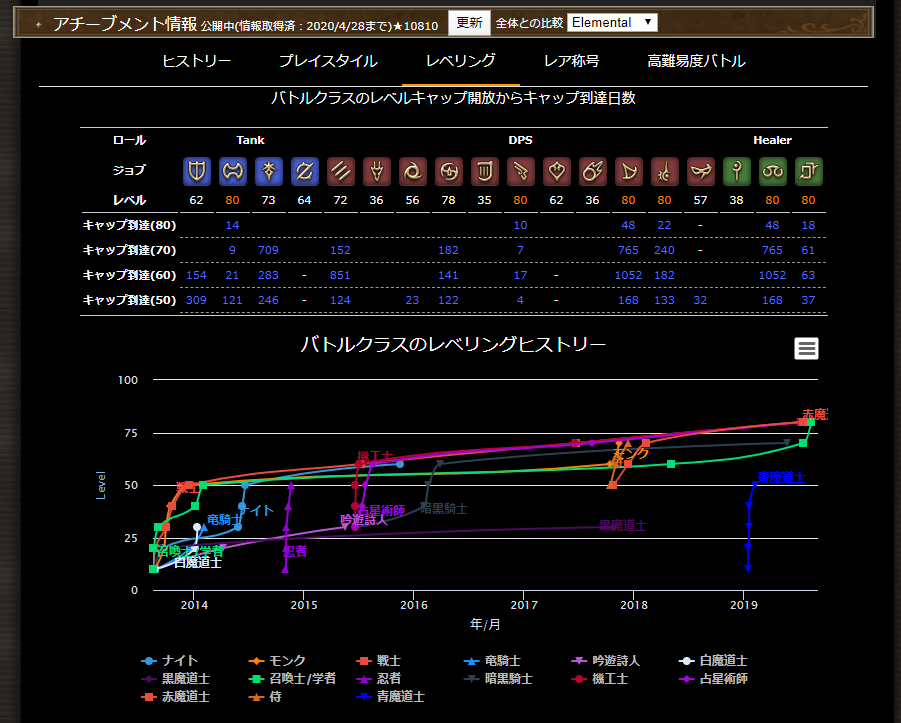Toggle 機工士 legend entry

[600, 679]
